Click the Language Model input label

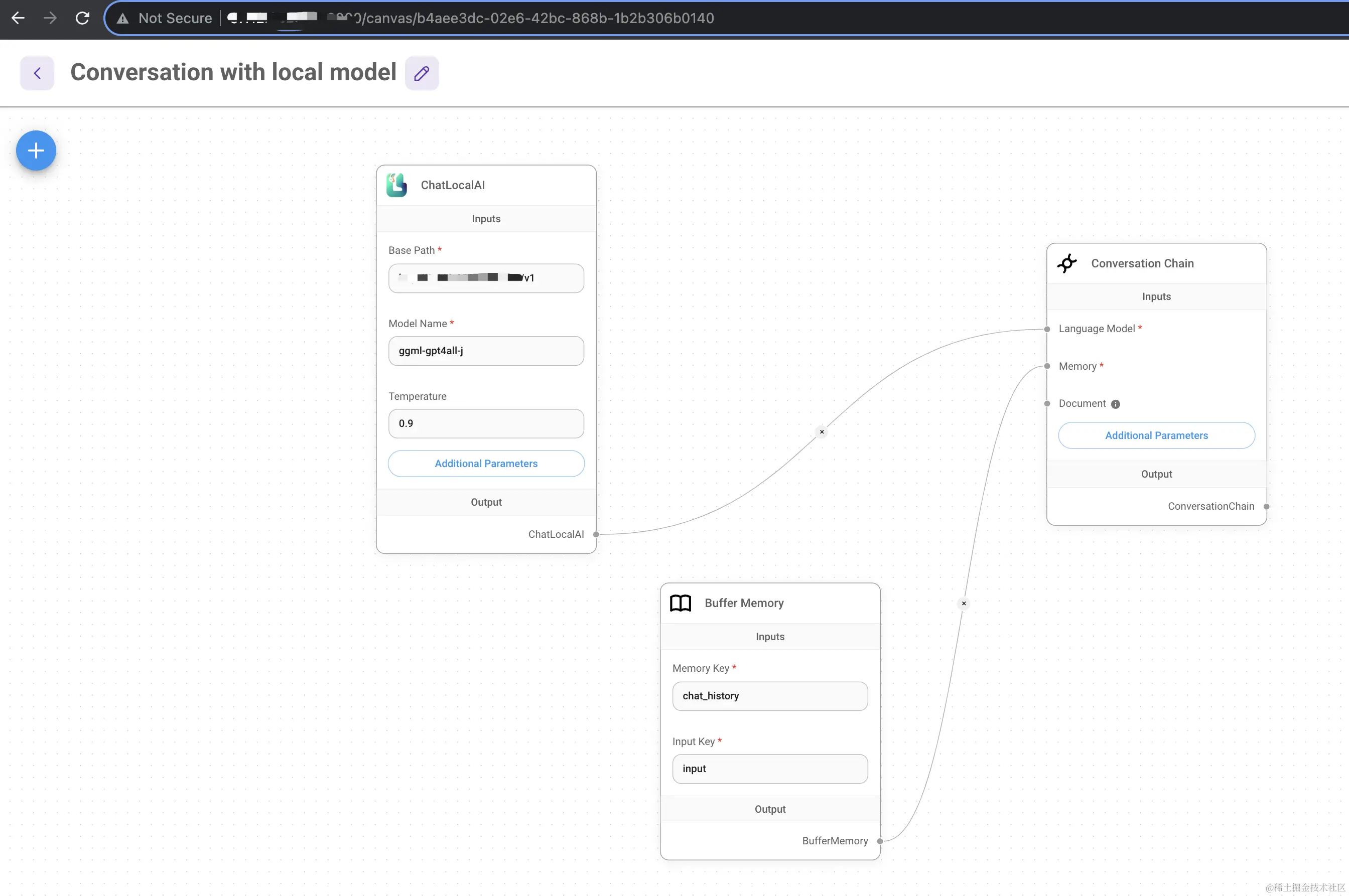[x=1097, y=329]
